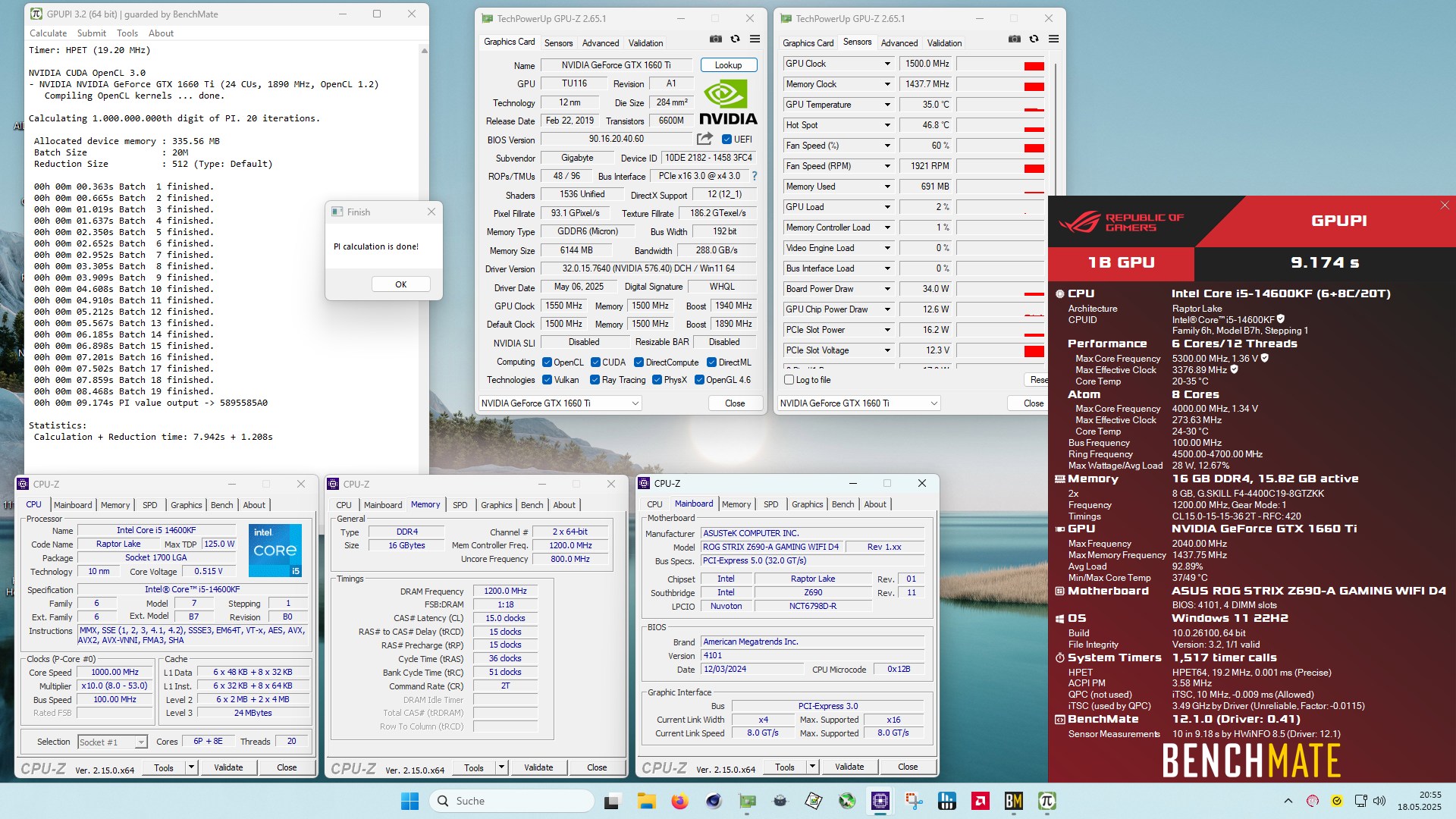This screenshot has width=1456, height=819.
Task: Close the BenchMate GPUPI result overlay
Action: coord(1445,206)
